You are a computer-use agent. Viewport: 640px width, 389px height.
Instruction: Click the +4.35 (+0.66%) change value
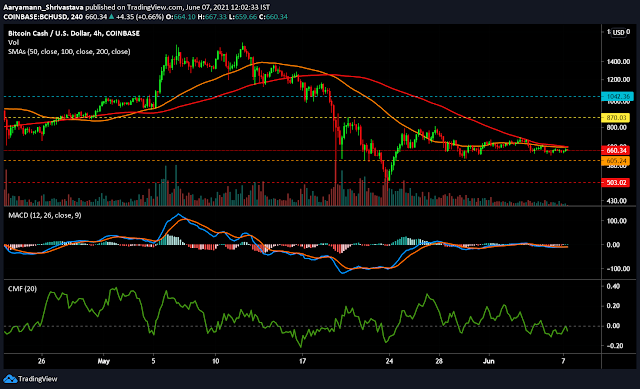(140, 17)
